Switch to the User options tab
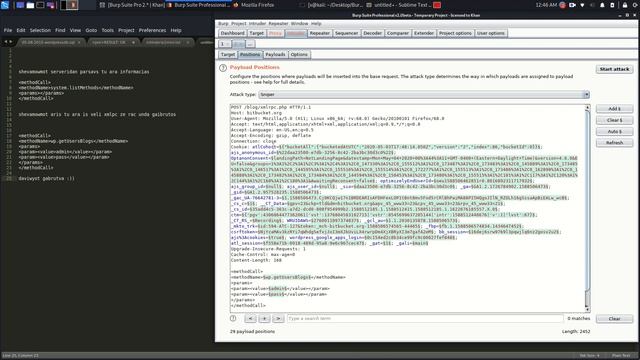The image size is (640, 360). click(491, 33)
